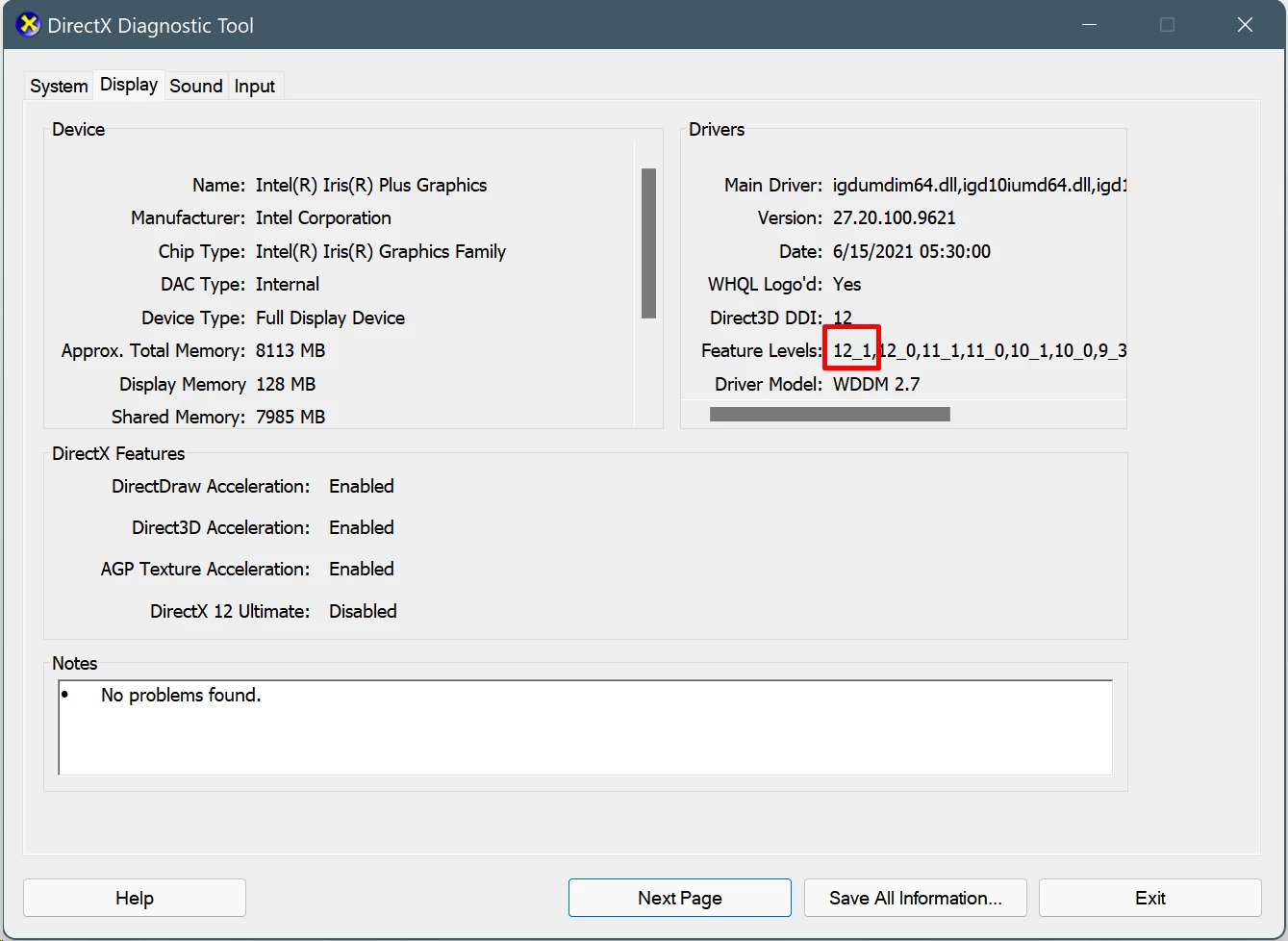This screenshot has height=941, width=1288.
Task: Click the Drivers panel horizontal scrollbar thumb
Action: [x=829, y=414]
